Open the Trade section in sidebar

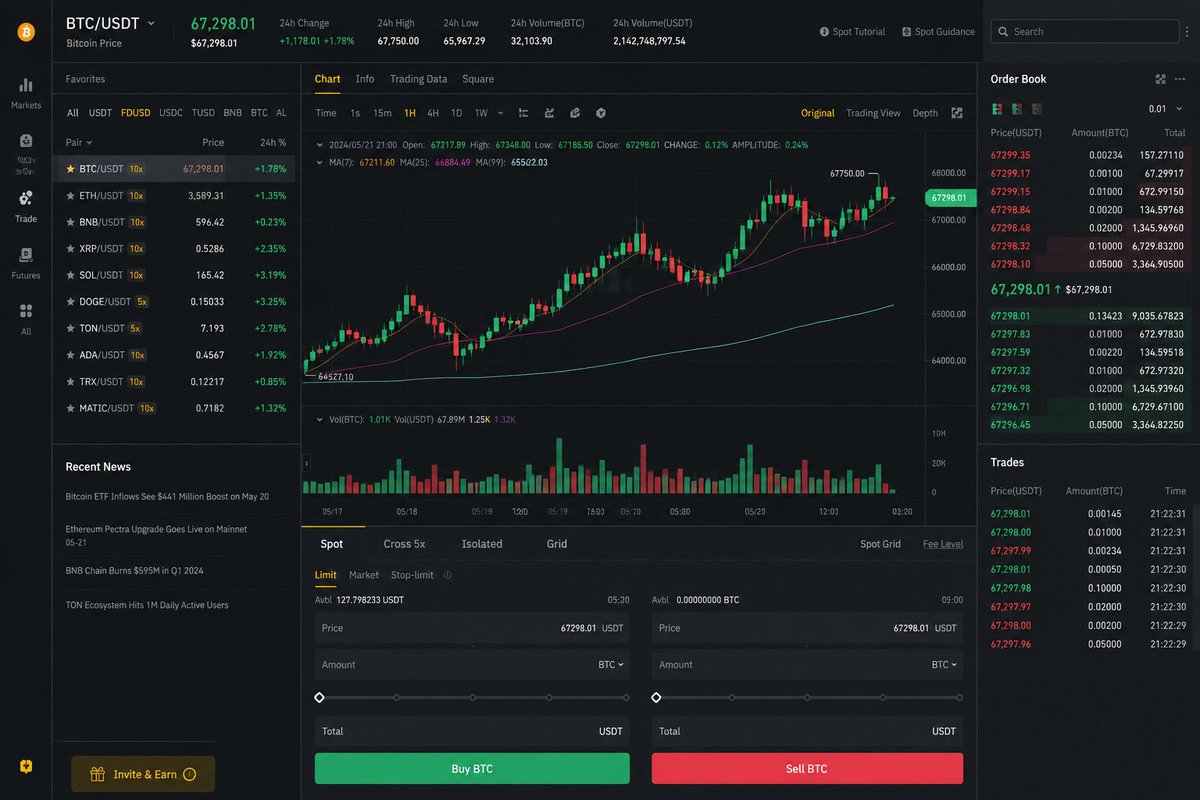pos(26,206)
